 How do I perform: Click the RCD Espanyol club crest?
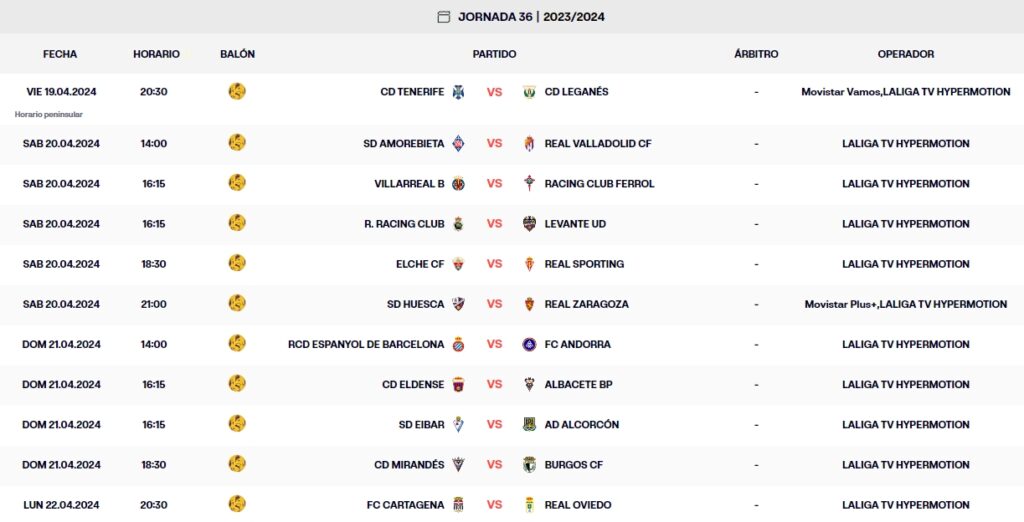click(458, 344)
